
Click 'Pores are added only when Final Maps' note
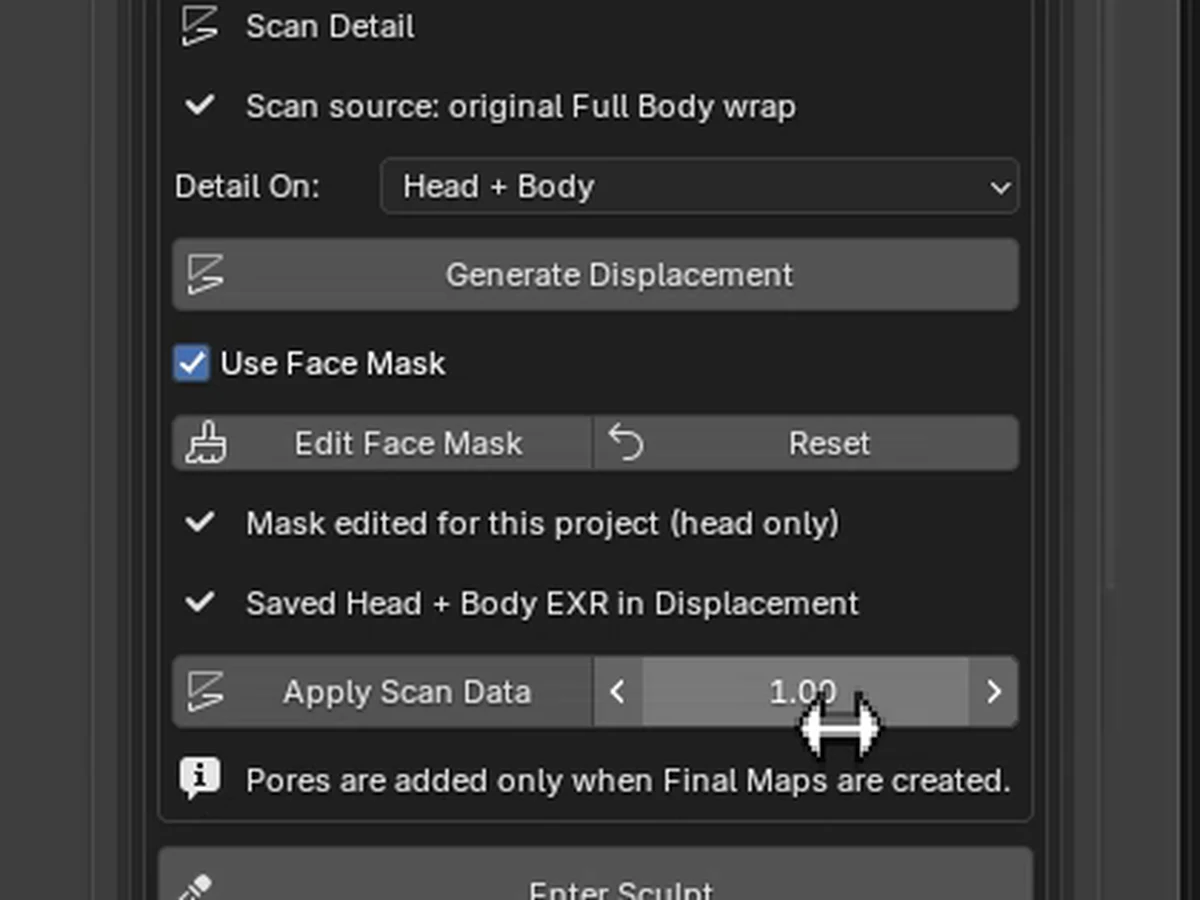pos(628,780)
